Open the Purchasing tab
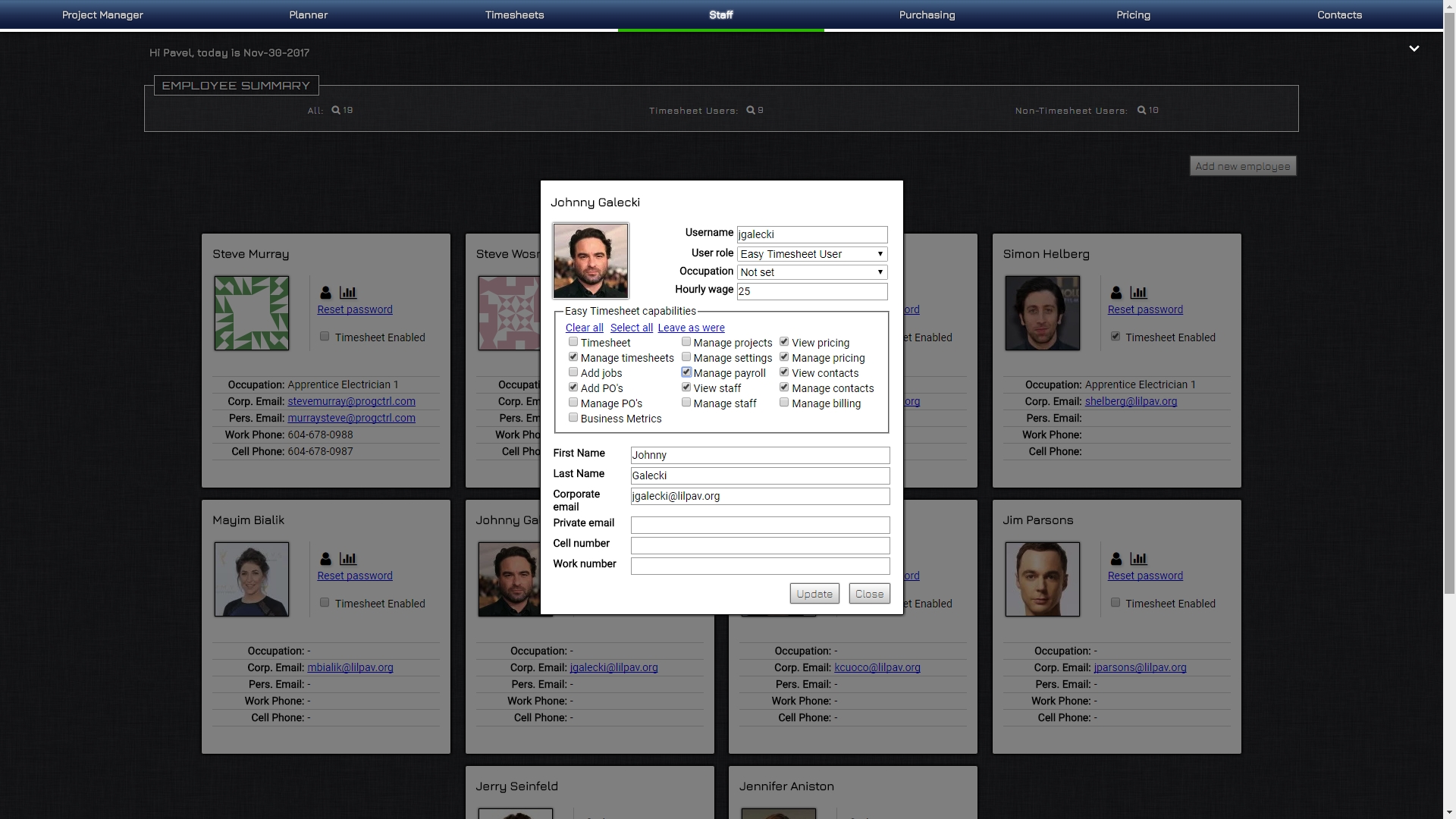This screenshot has width=1456, height=819. (927, 15)
